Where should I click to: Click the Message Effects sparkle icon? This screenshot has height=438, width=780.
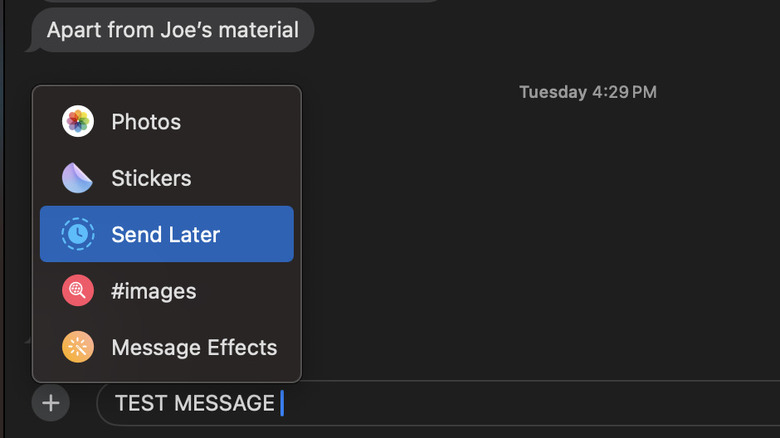point(77,348)
